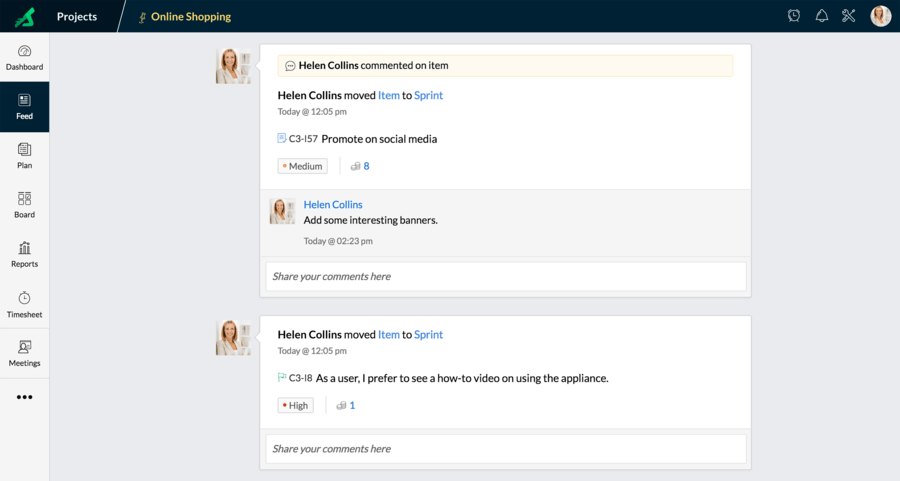
Task: Click the alarm clock timer icon
Action: coord(794,16)
